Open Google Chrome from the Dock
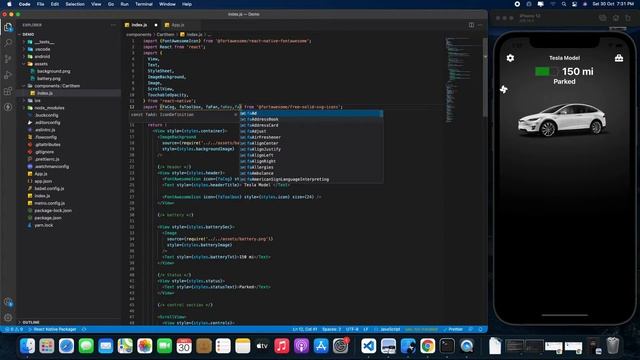Screen dimensions: 640x360 click(427, 346)
